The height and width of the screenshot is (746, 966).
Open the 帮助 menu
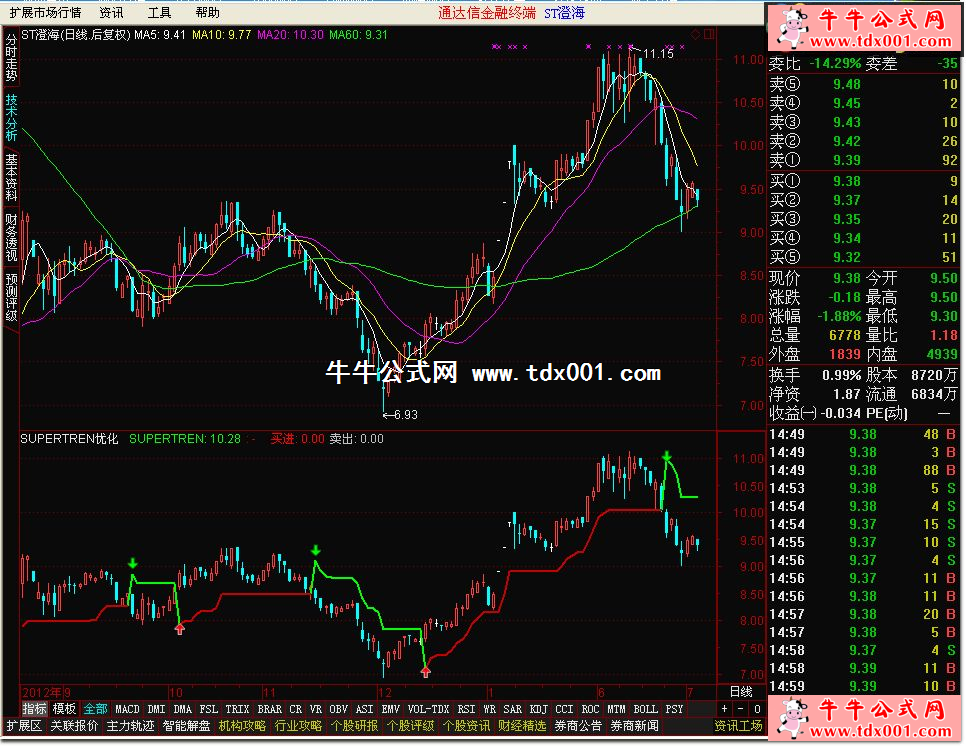click(x=208, y=12)
